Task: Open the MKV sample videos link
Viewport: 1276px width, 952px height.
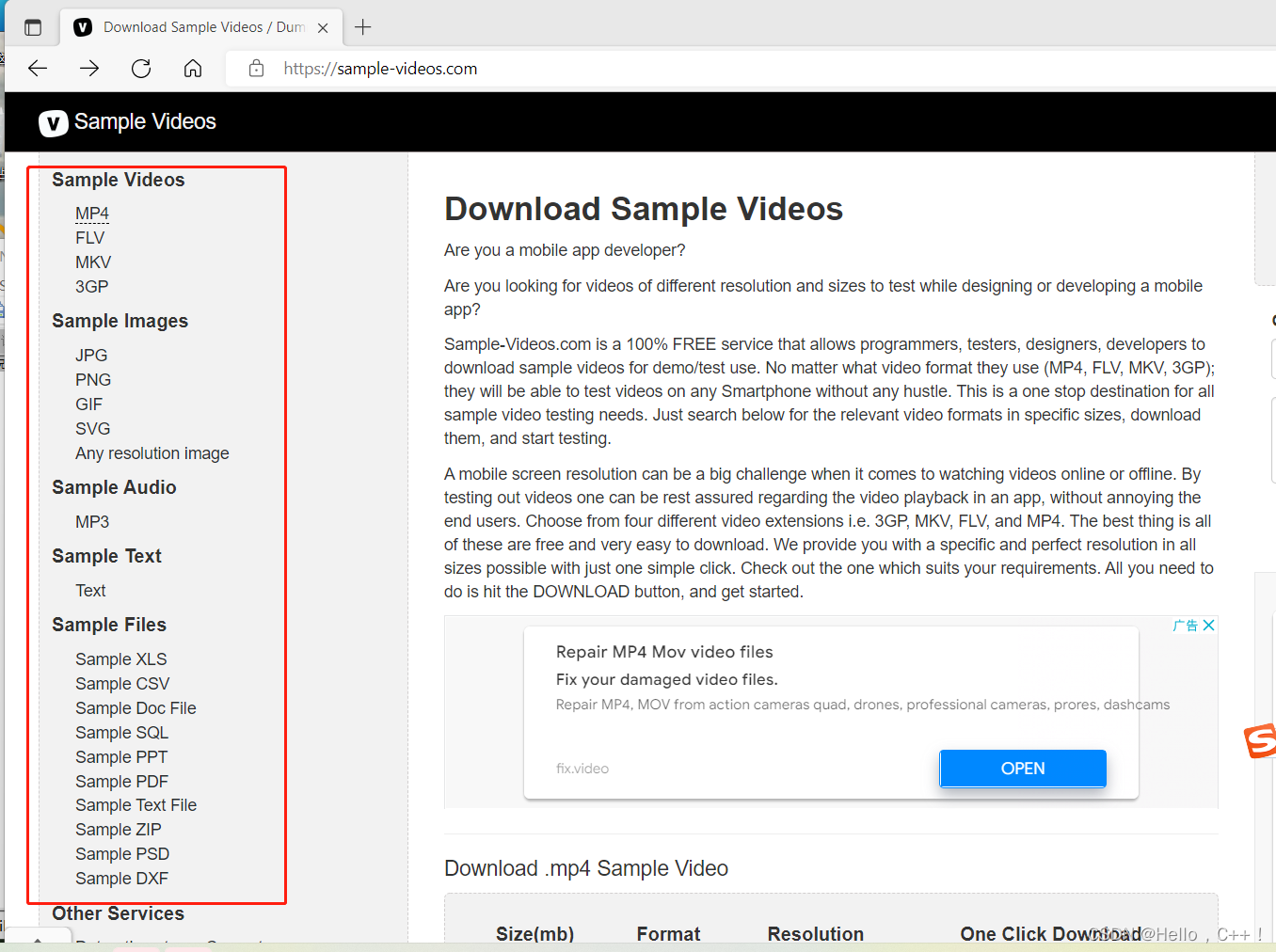Action: pyautogui.click(x=93, y=262)
